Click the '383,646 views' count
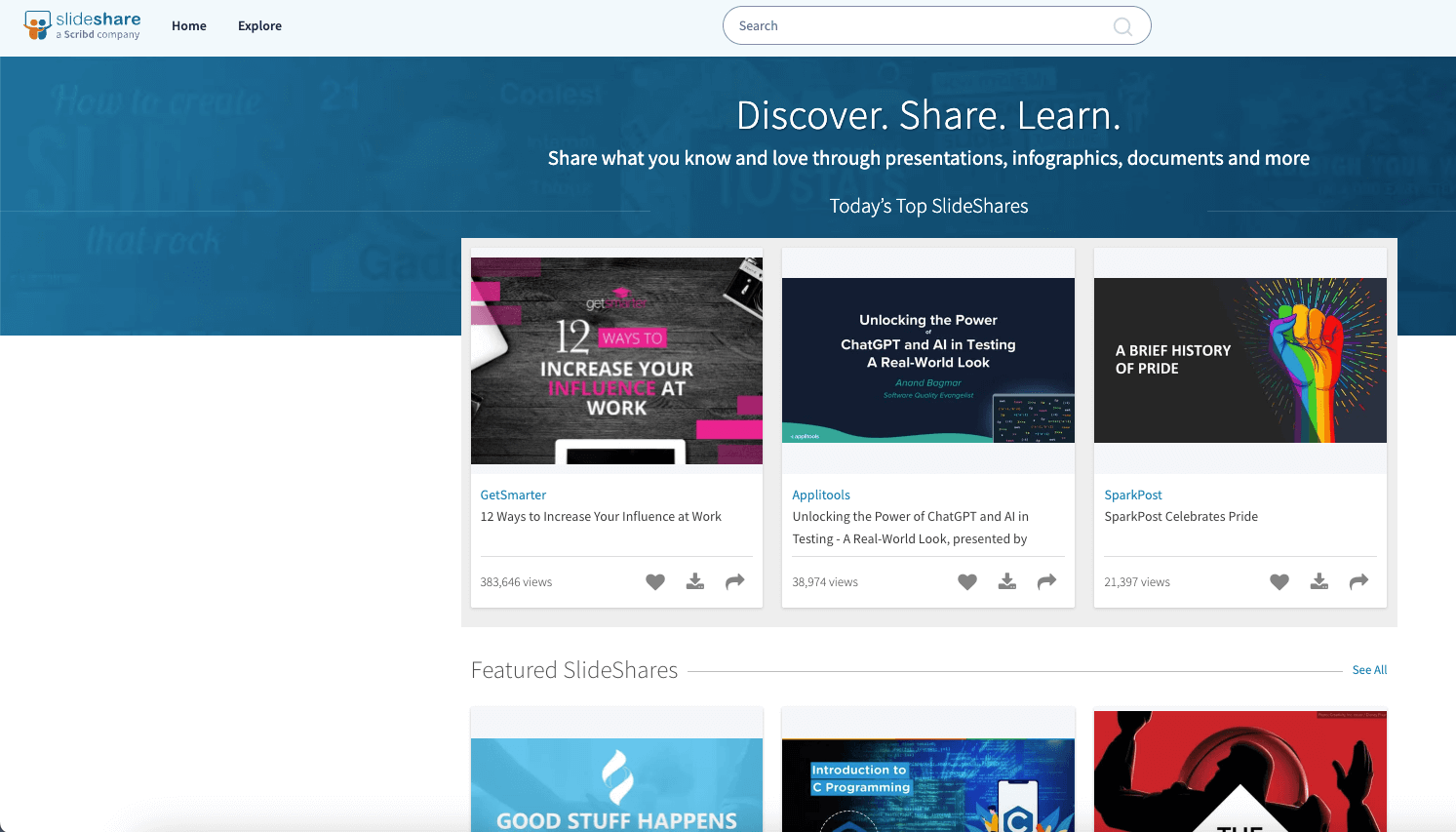The height and width of the screenshot is (832, 1456). pos(516,582)
